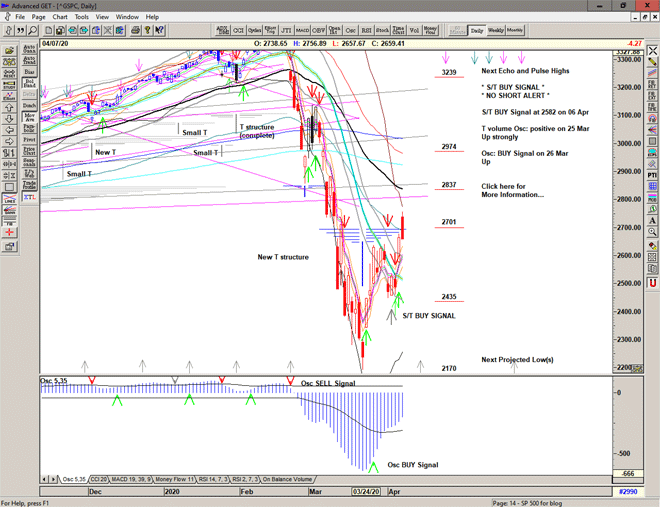Switch chart to Weekly timeframe
660x507 pixels.
click(x=495, y=31)
